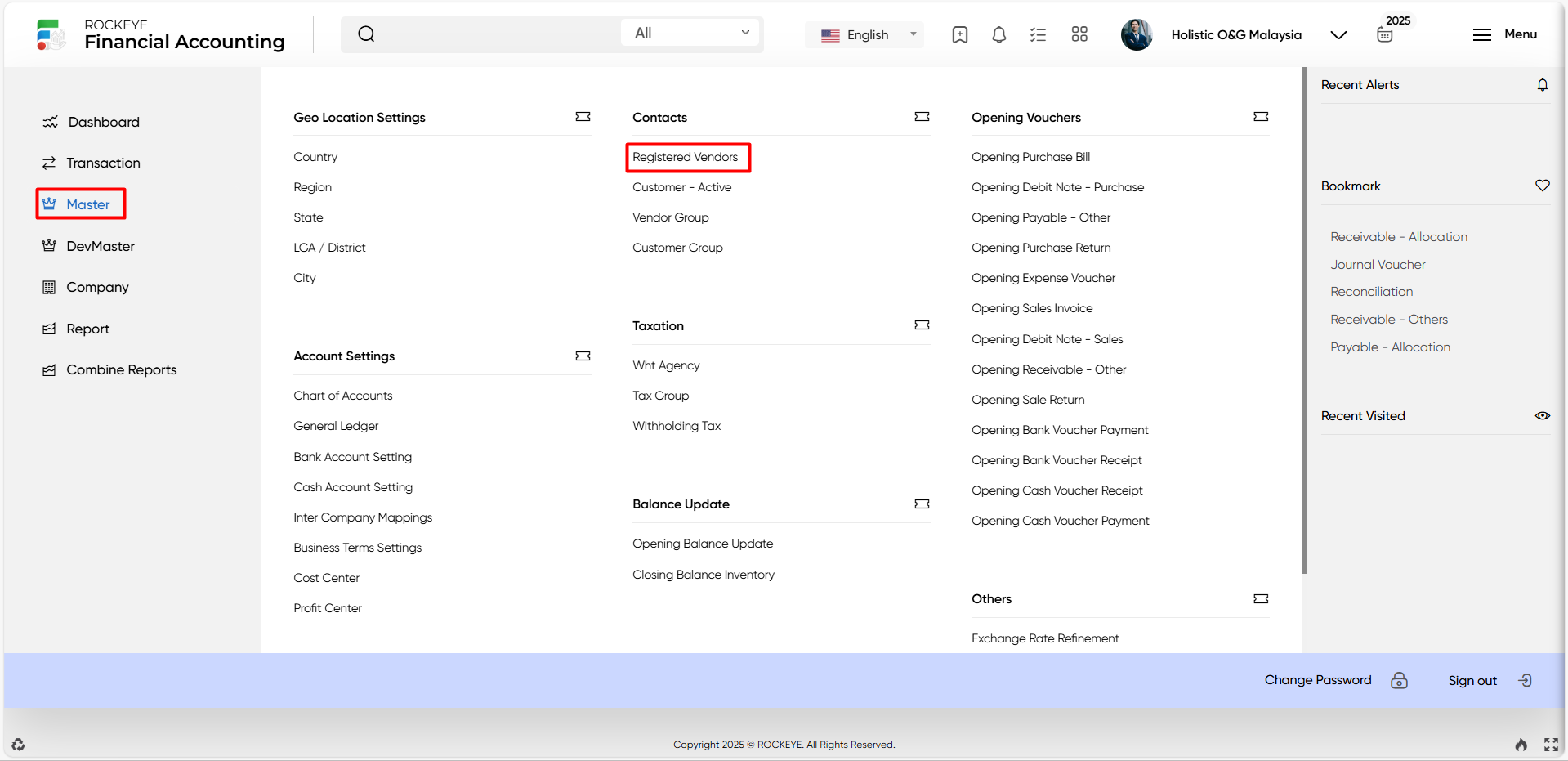Click the checklist tasks icon
Screen dimensions: 1568x761
(x=1038, y=34)
